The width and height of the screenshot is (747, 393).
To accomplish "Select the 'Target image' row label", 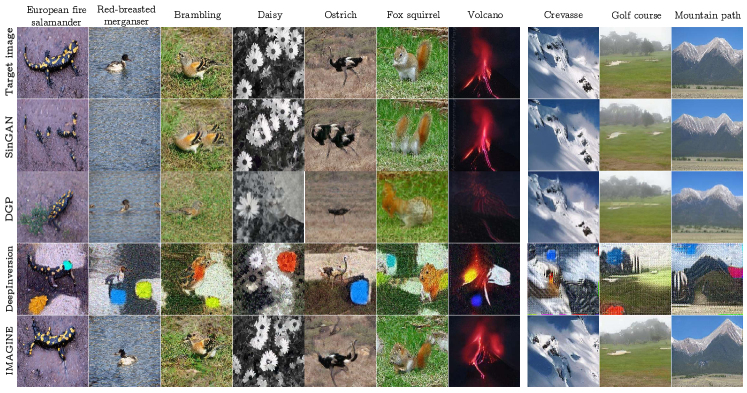I will [10, 62].
